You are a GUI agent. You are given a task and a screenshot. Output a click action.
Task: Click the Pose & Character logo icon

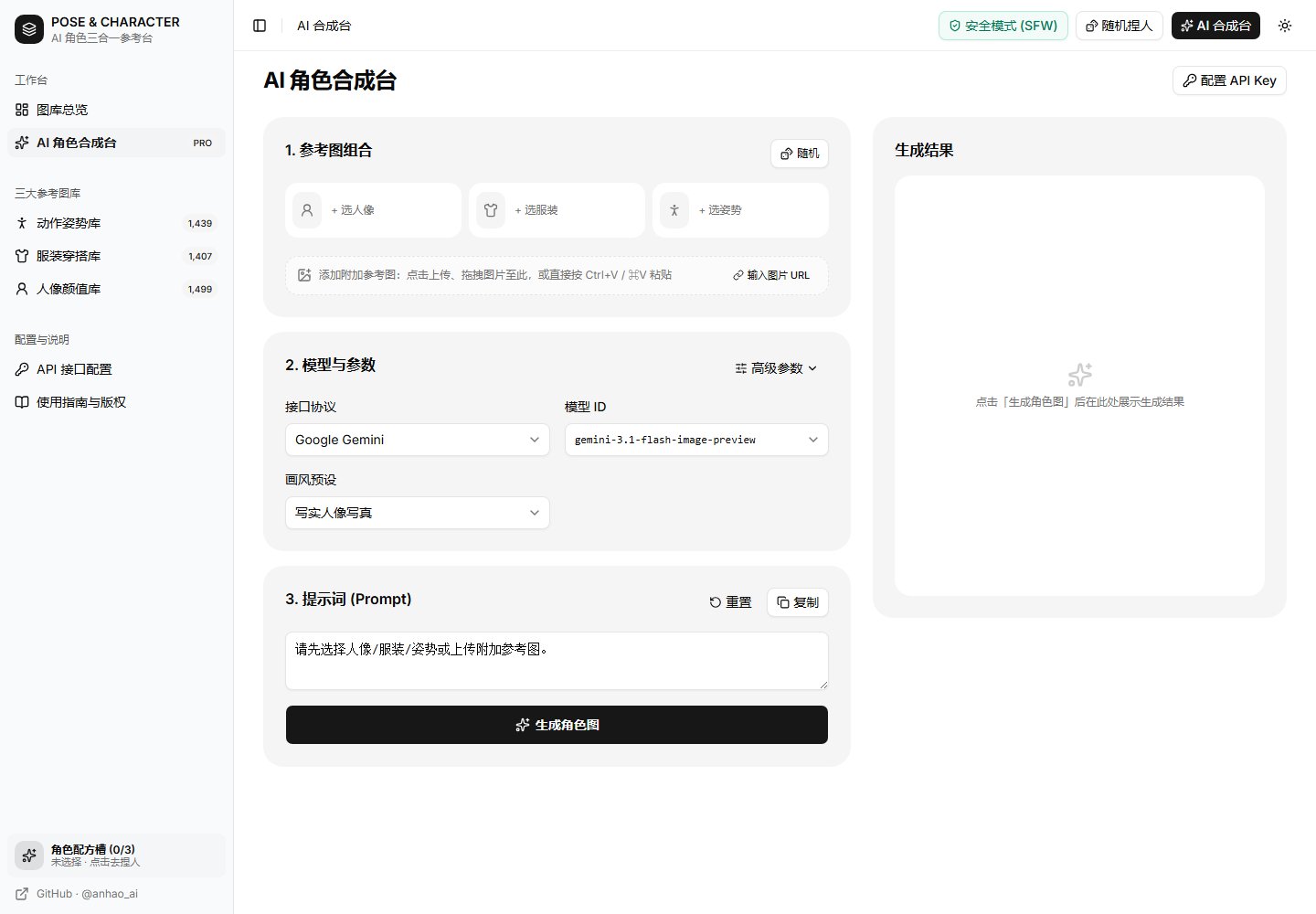(29, 29)
